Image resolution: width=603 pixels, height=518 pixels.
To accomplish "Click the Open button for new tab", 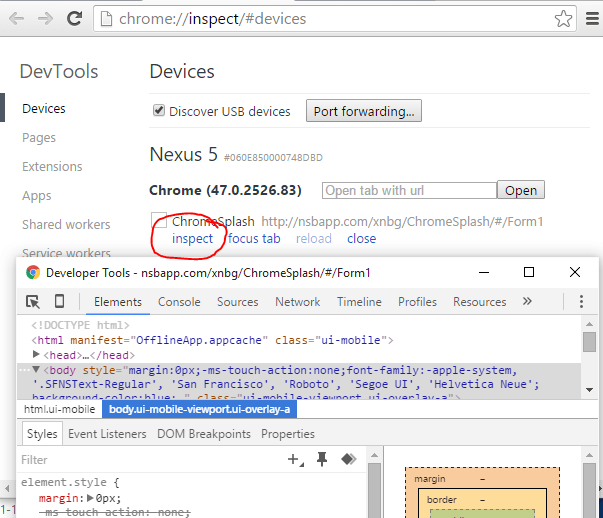I will (521, 190).
